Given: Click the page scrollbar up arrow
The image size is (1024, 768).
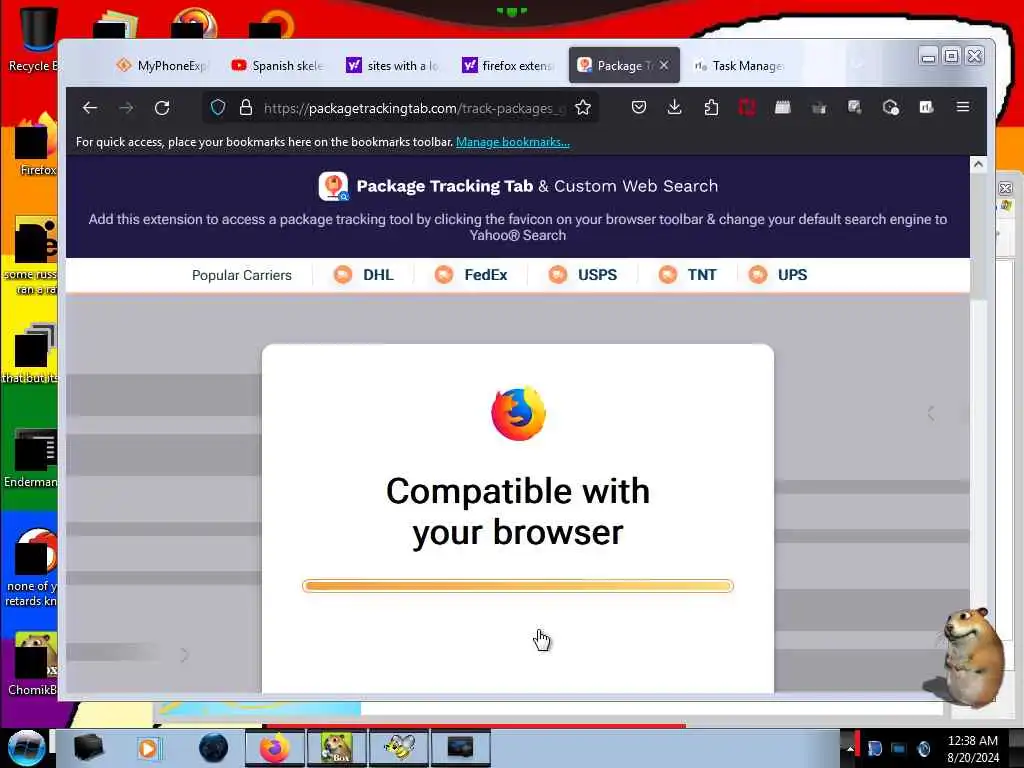Looking at the screenshot, I should 978,164.
